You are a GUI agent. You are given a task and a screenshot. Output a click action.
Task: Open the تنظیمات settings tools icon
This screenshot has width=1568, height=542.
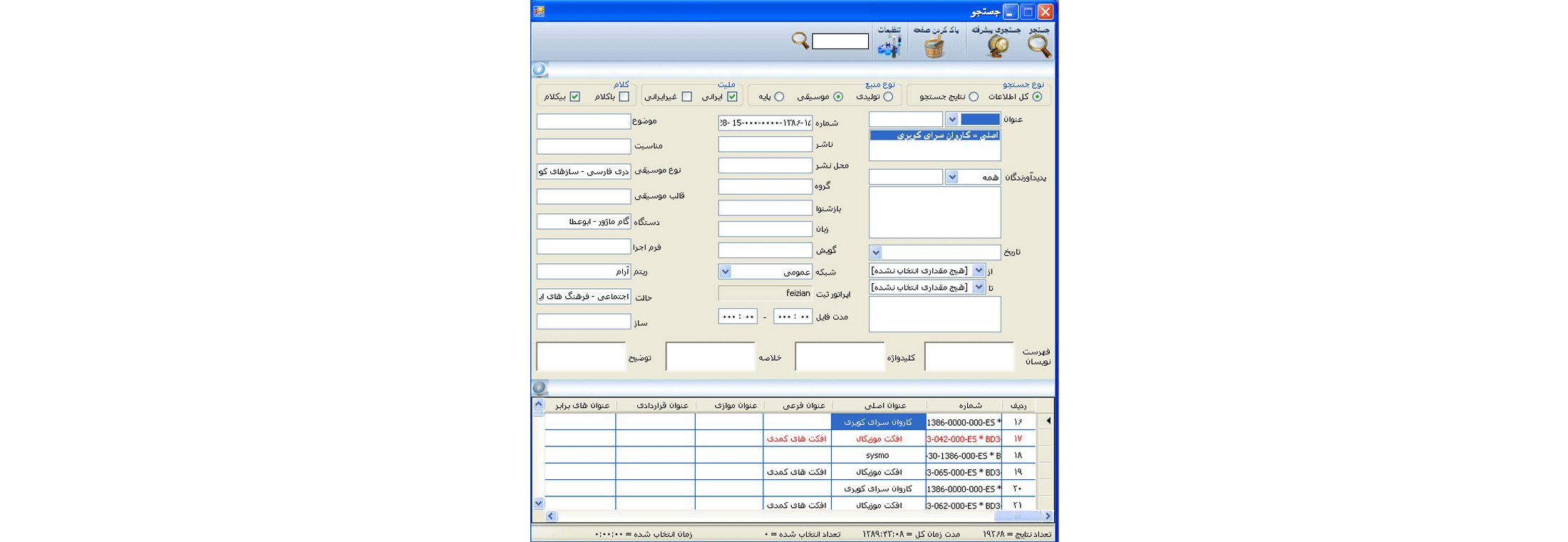click(x=889, y=47)
